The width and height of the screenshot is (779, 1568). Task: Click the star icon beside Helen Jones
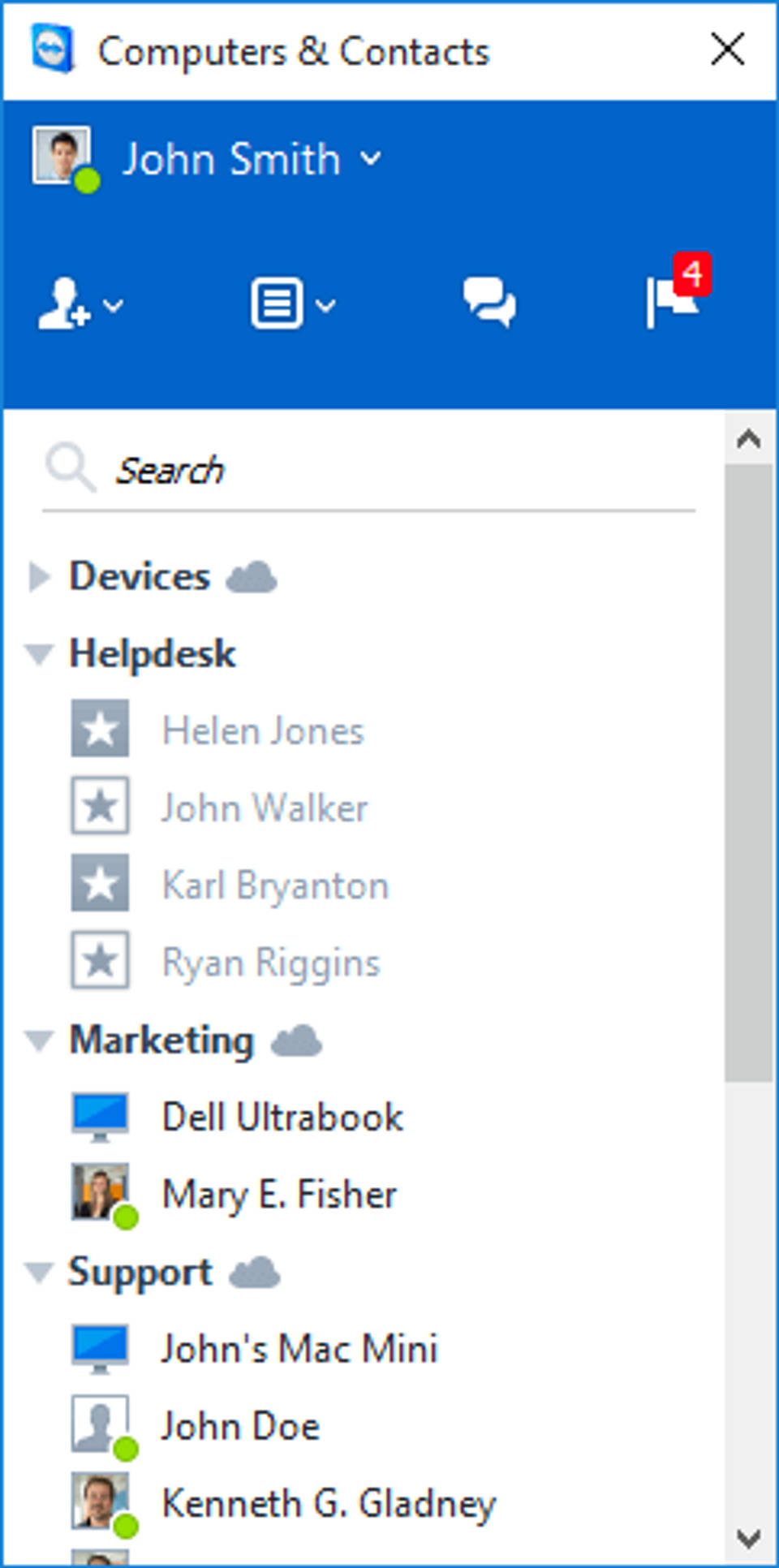[x=100, y=729]
